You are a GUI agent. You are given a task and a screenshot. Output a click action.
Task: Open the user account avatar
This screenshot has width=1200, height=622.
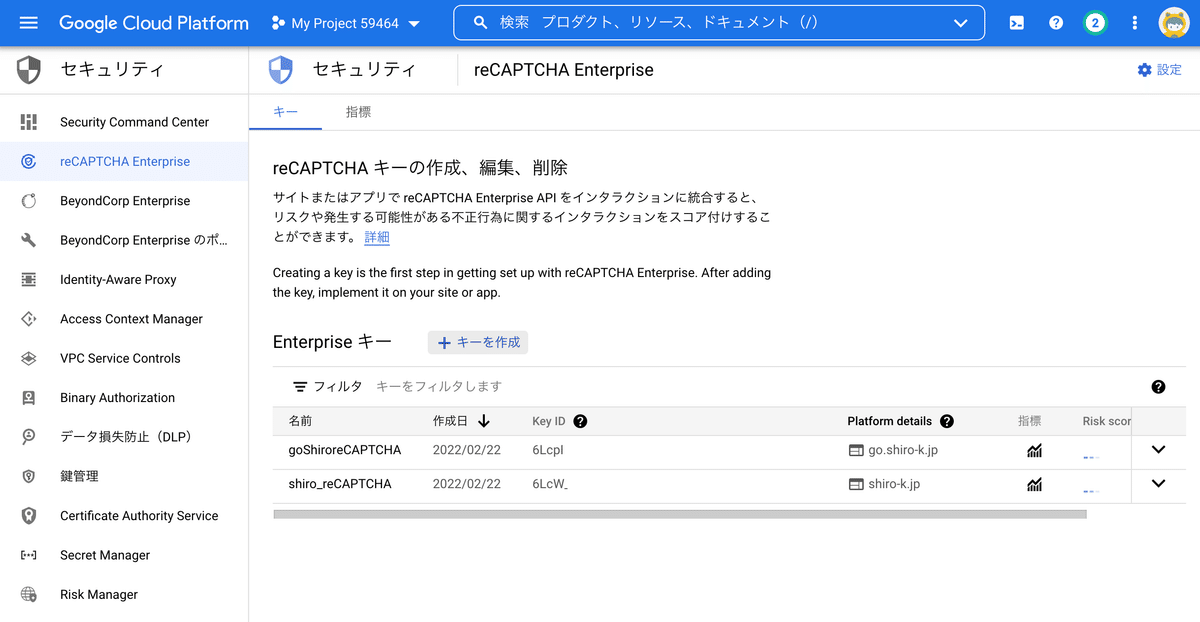pos(1174,23)
